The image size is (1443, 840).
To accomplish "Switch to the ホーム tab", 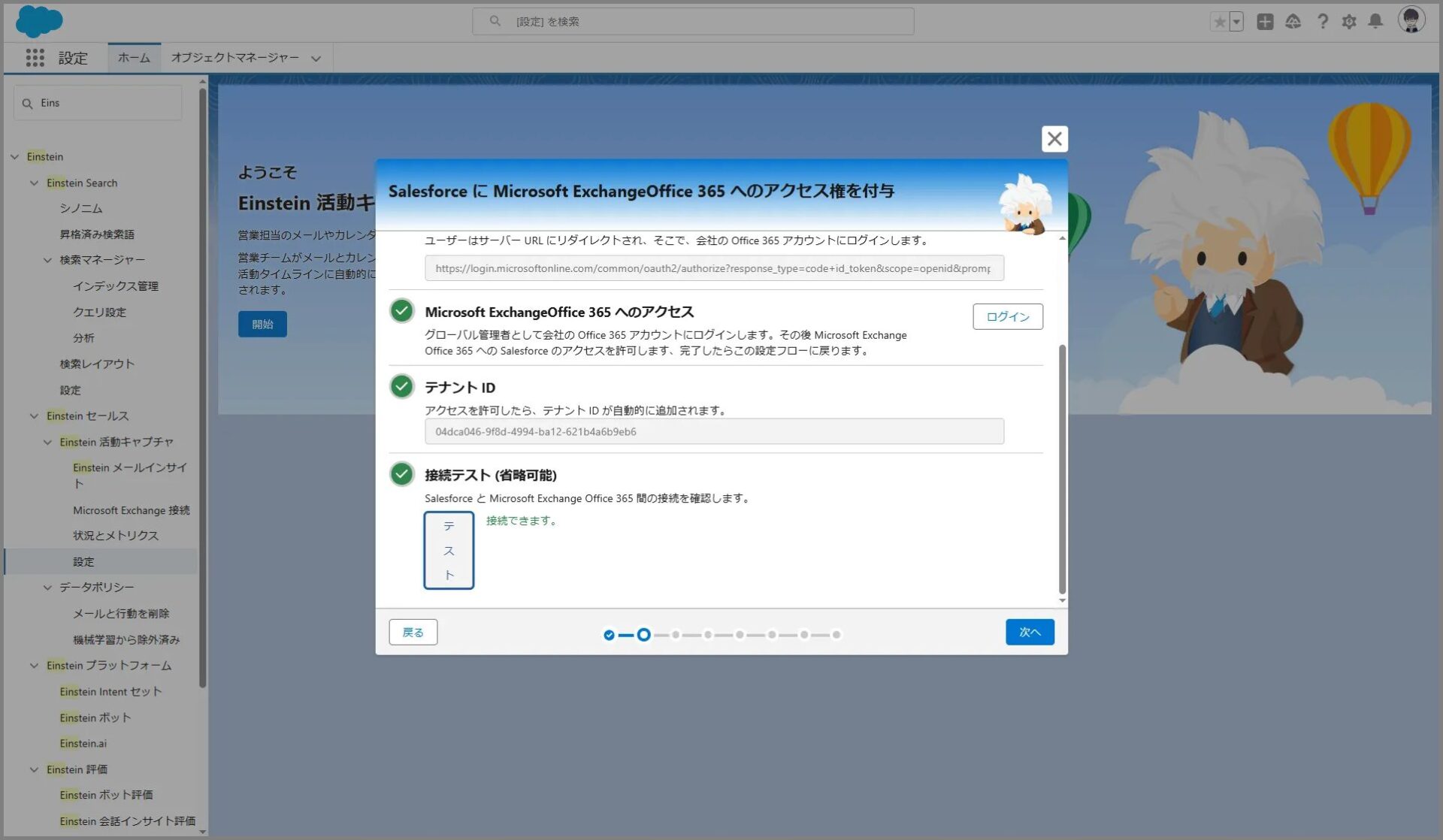I will pos(134,58).
